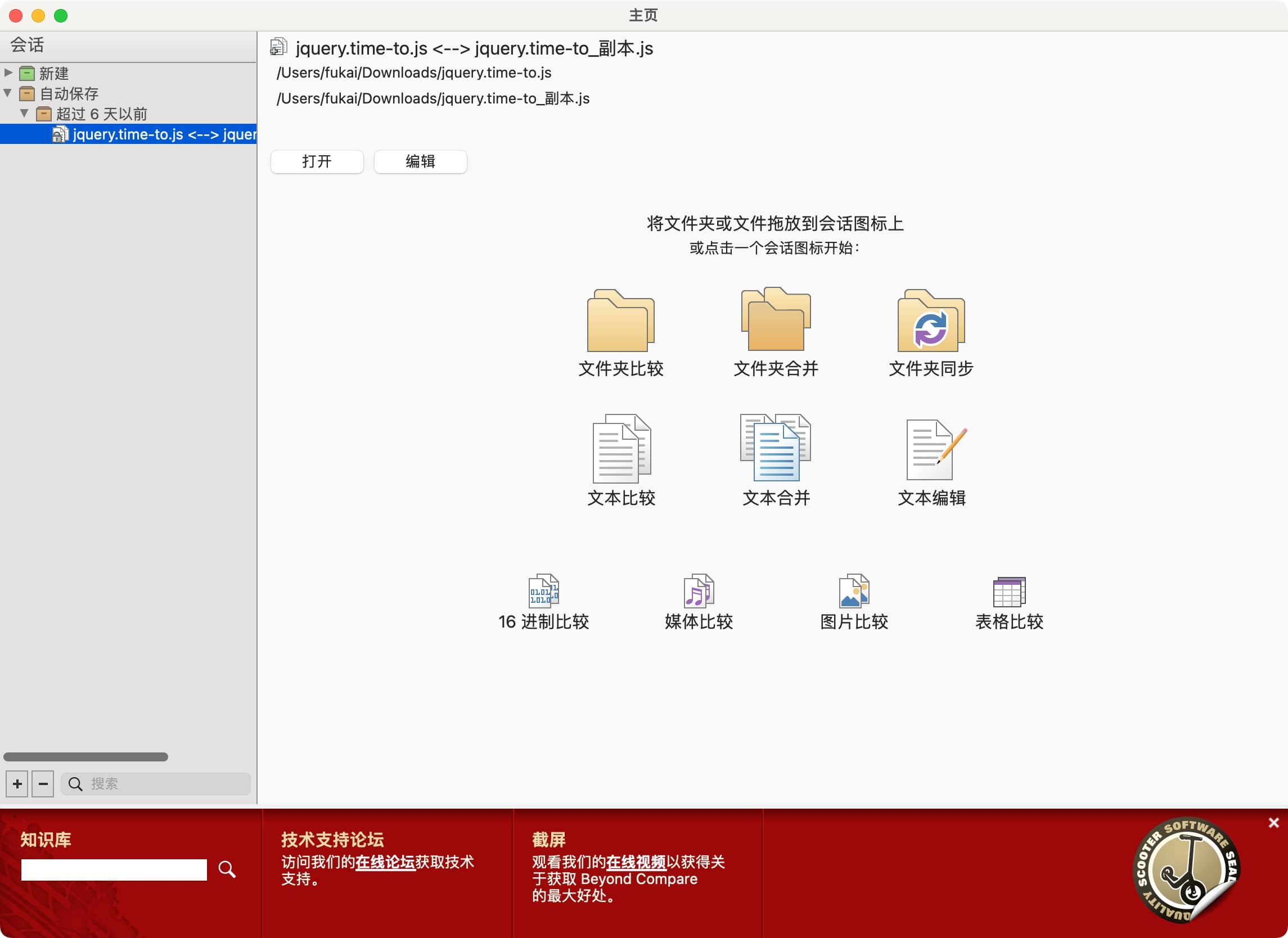Viewport: 1288px width, 938px height.
Task: Click the 打开 button
Action: pos(316,162)
